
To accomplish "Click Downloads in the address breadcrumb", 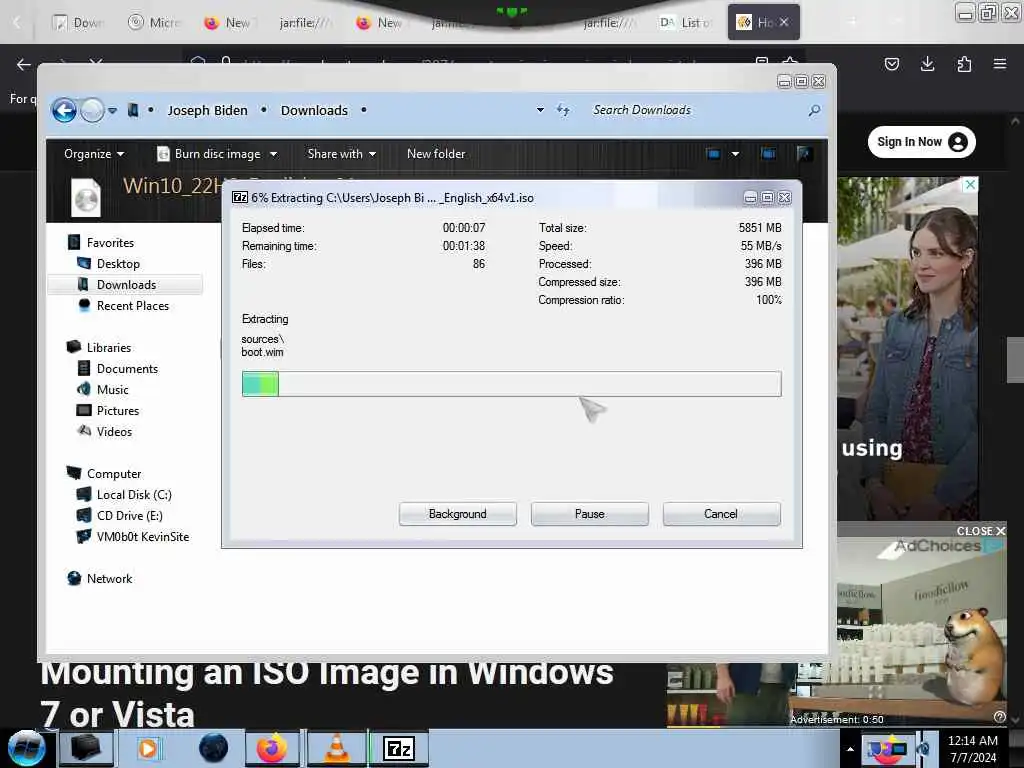I will click(314, 110).
